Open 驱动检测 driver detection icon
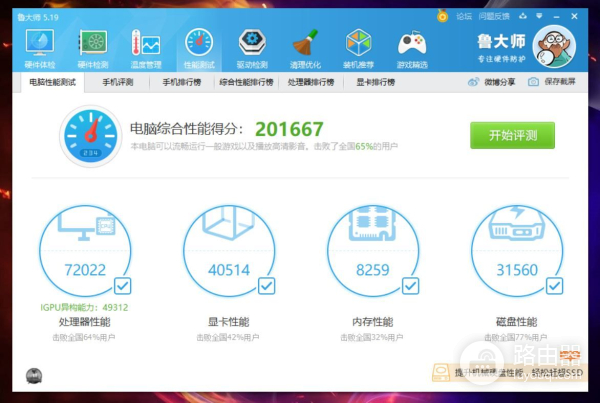This screenshot has height=403, width=600. 252,47
